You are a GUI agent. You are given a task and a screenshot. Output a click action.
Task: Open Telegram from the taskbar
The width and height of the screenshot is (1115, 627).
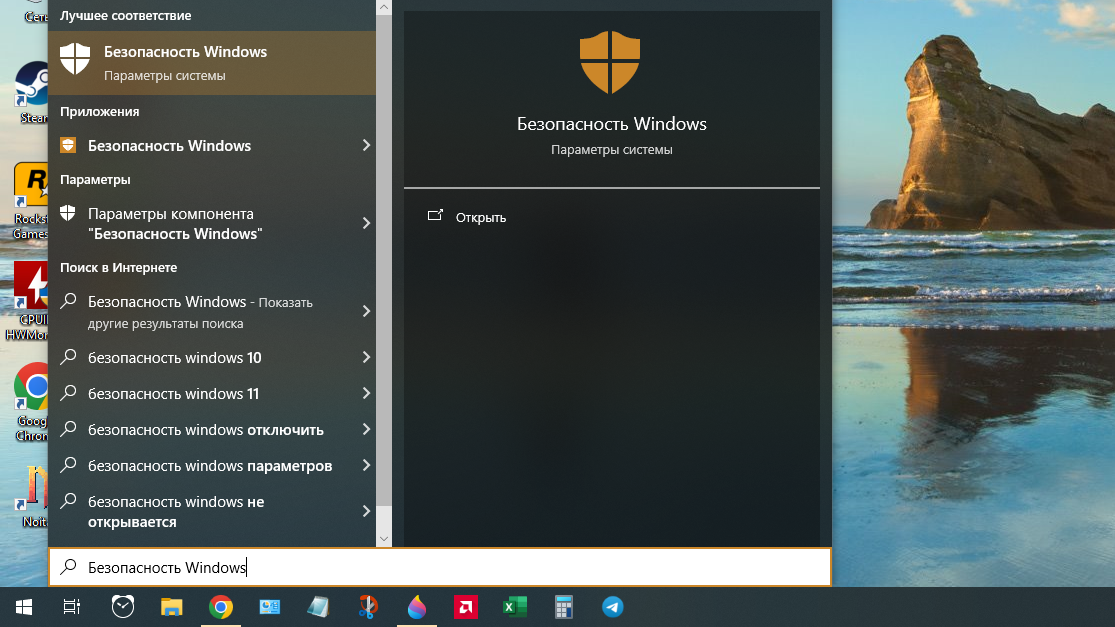(613, 607)
